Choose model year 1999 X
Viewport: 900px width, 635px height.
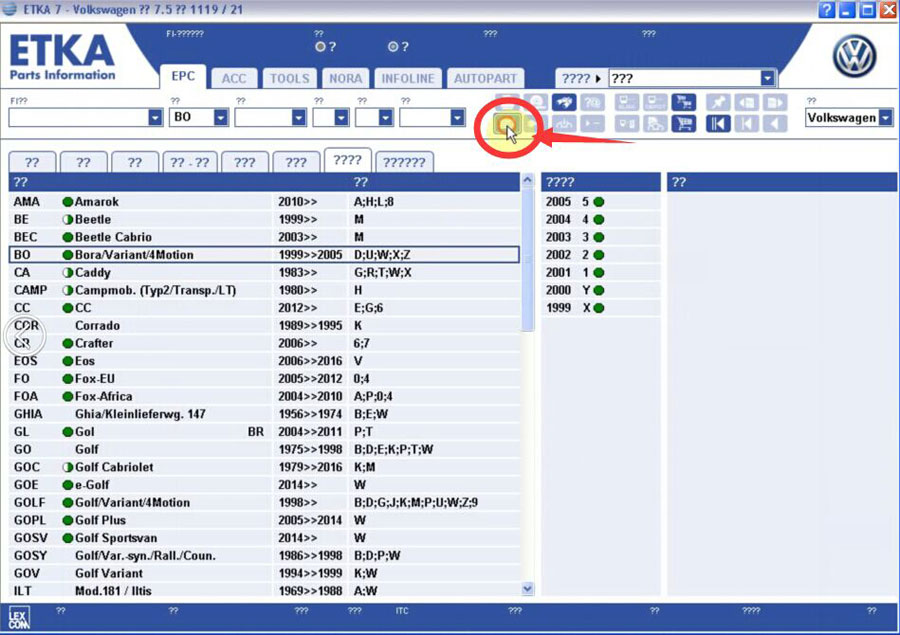click(600, 308)
